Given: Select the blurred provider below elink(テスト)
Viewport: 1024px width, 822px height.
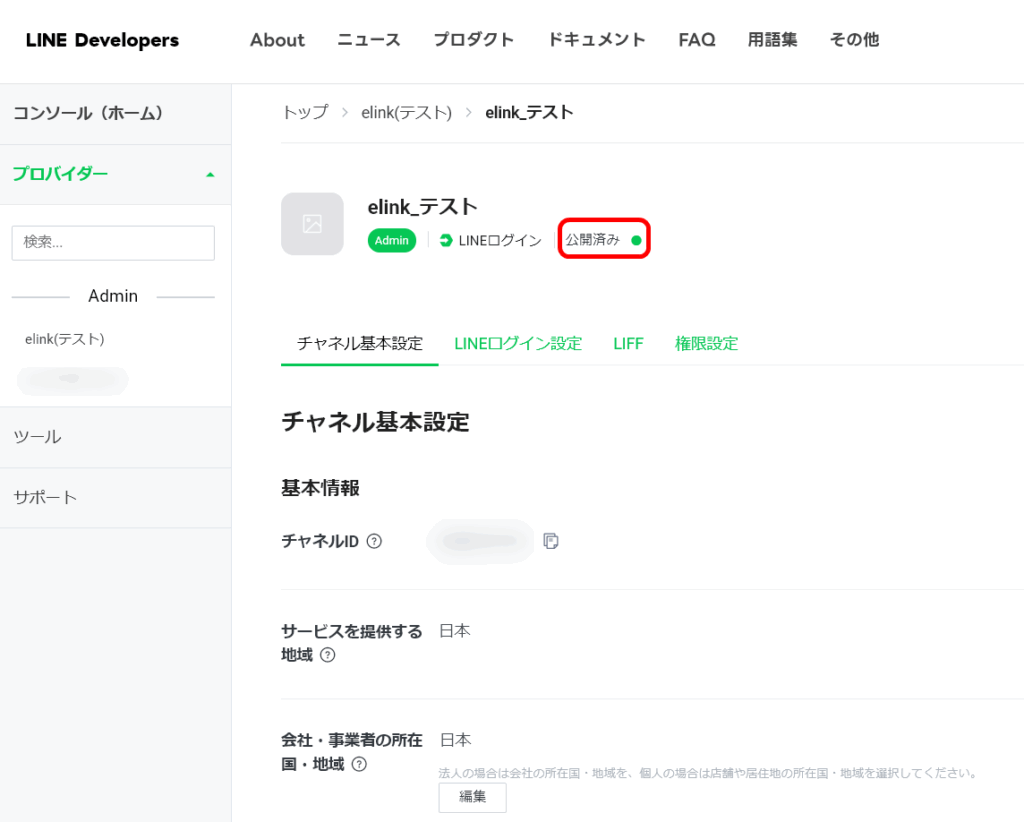Looking at the screenshot, I should tap(72, 380).
